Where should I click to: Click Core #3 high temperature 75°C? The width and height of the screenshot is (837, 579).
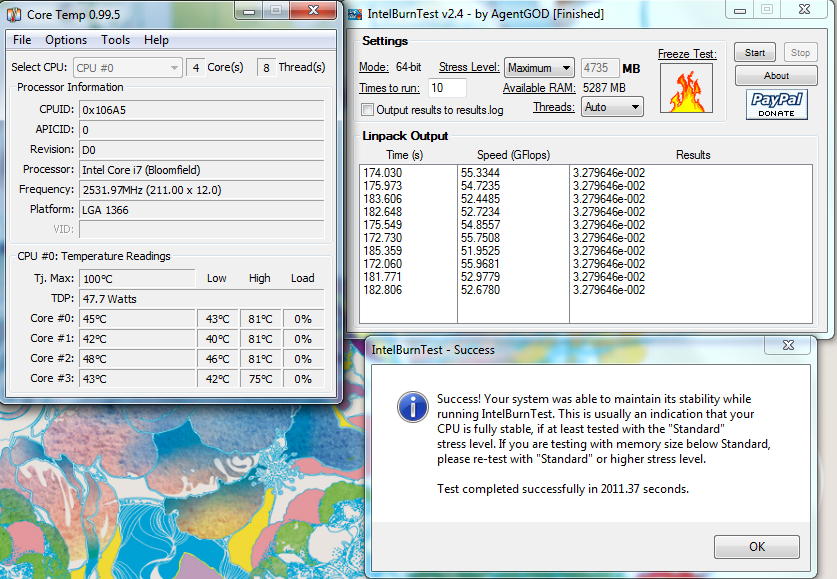tap(260, 379)
